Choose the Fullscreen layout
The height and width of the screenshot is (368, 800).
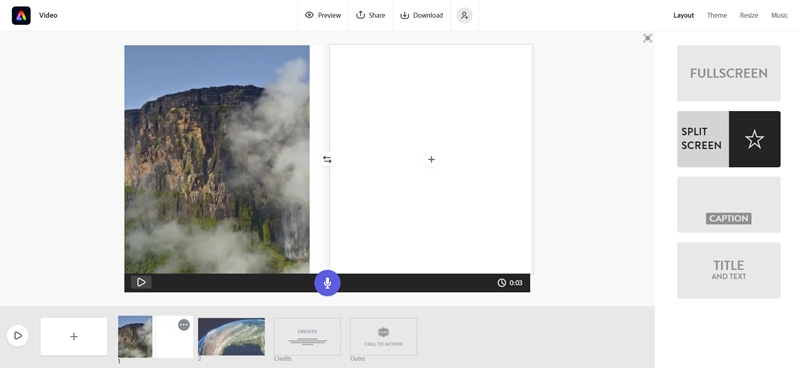pyautogui.click(x=729, y=73)
